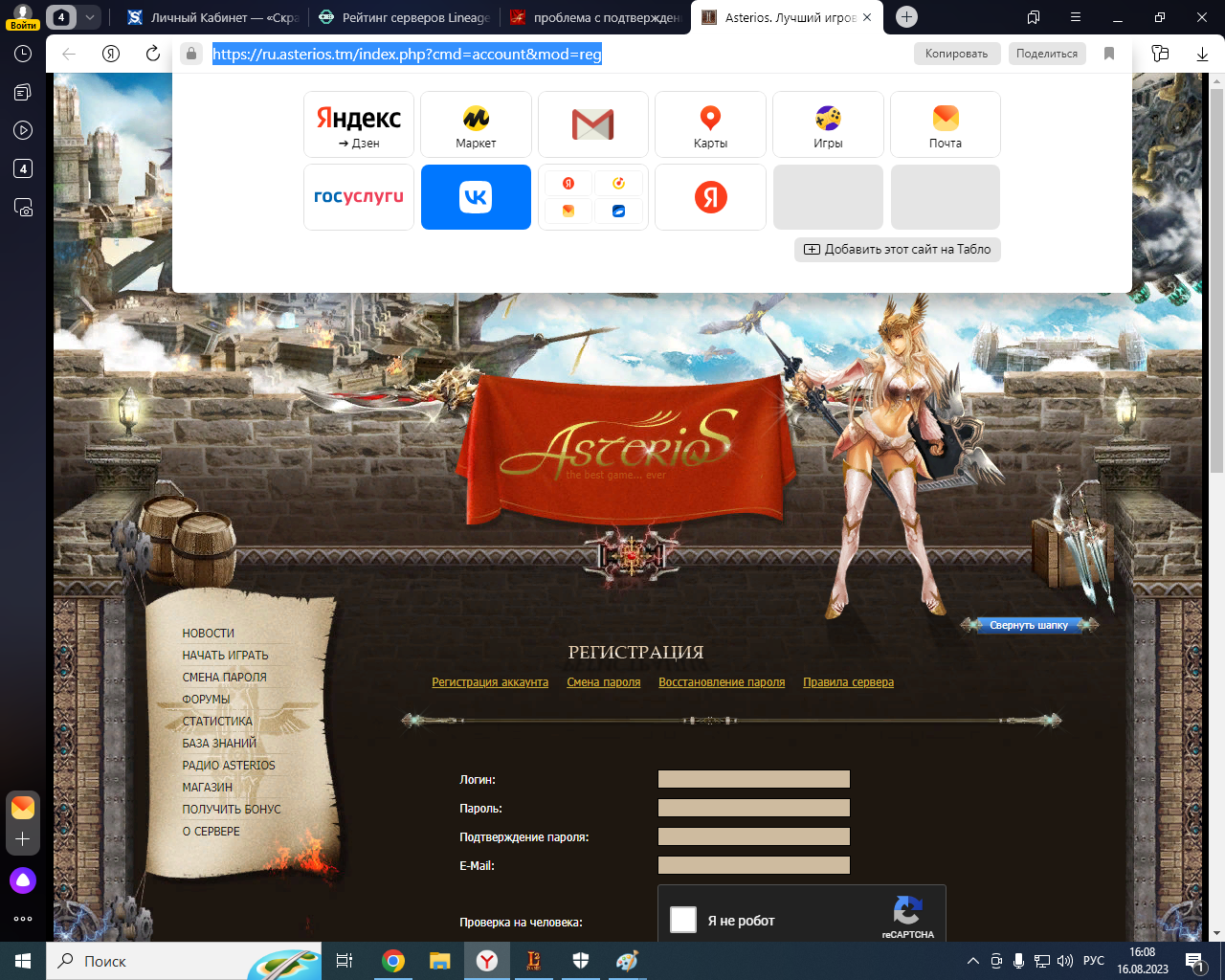Open РАДИО ASTERIOS in the scroll menu
Screen dimensions: 1225x980
click(229, 766)
